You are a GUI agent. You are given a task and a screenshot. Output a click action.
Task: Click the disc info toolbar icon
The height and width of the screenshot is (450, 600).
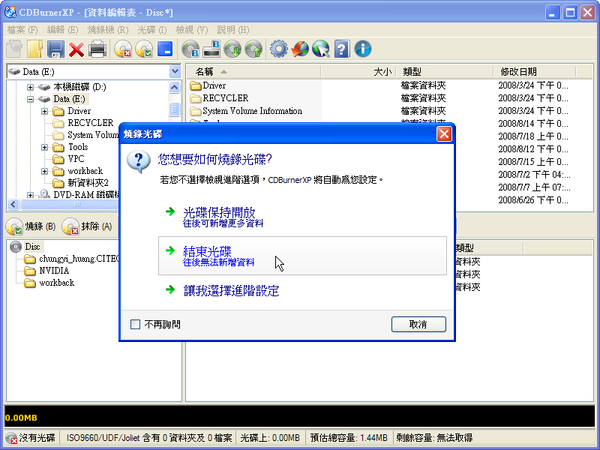[x=191, y=49]
